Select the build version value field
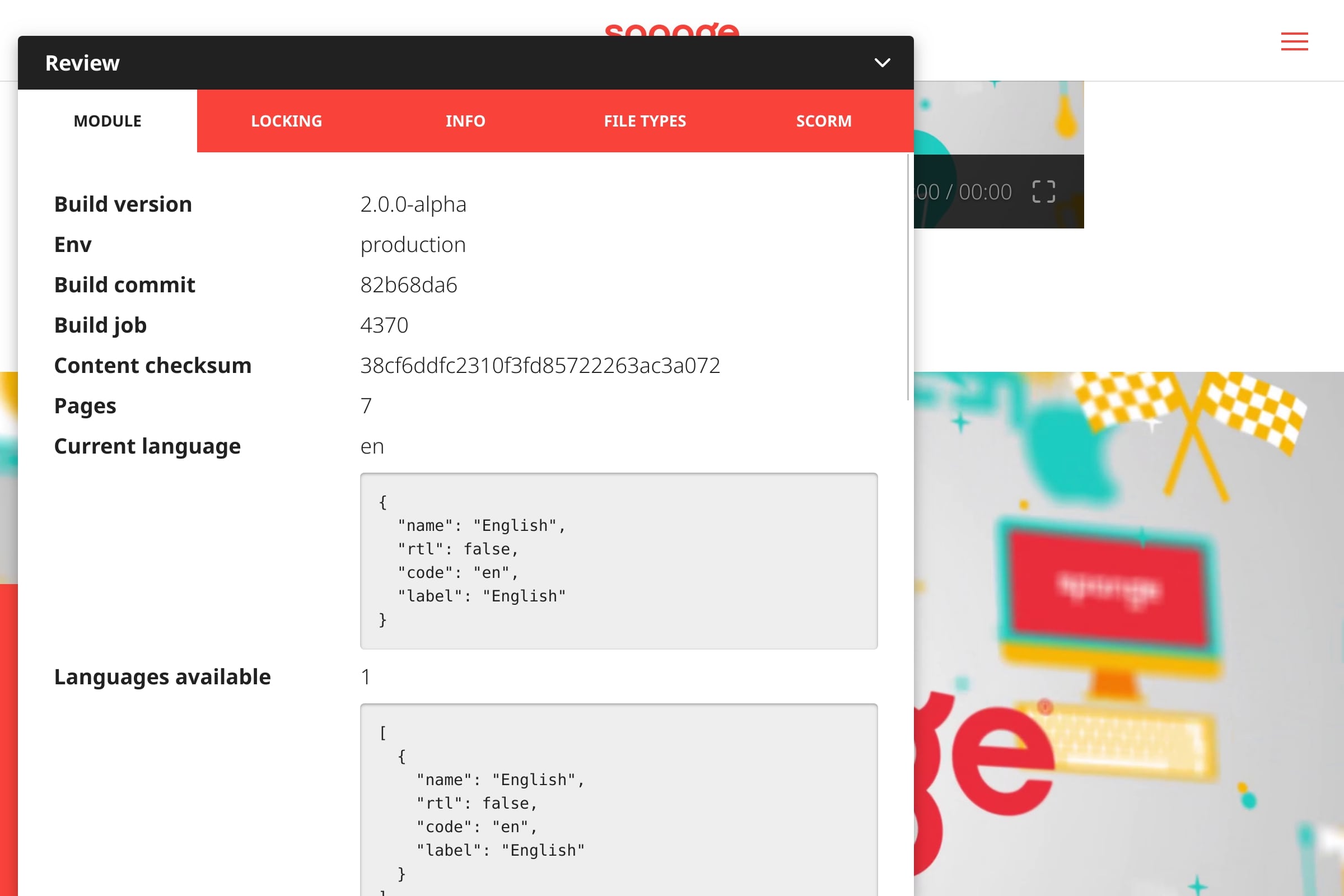1344x896 pixels. click(413, 204)
